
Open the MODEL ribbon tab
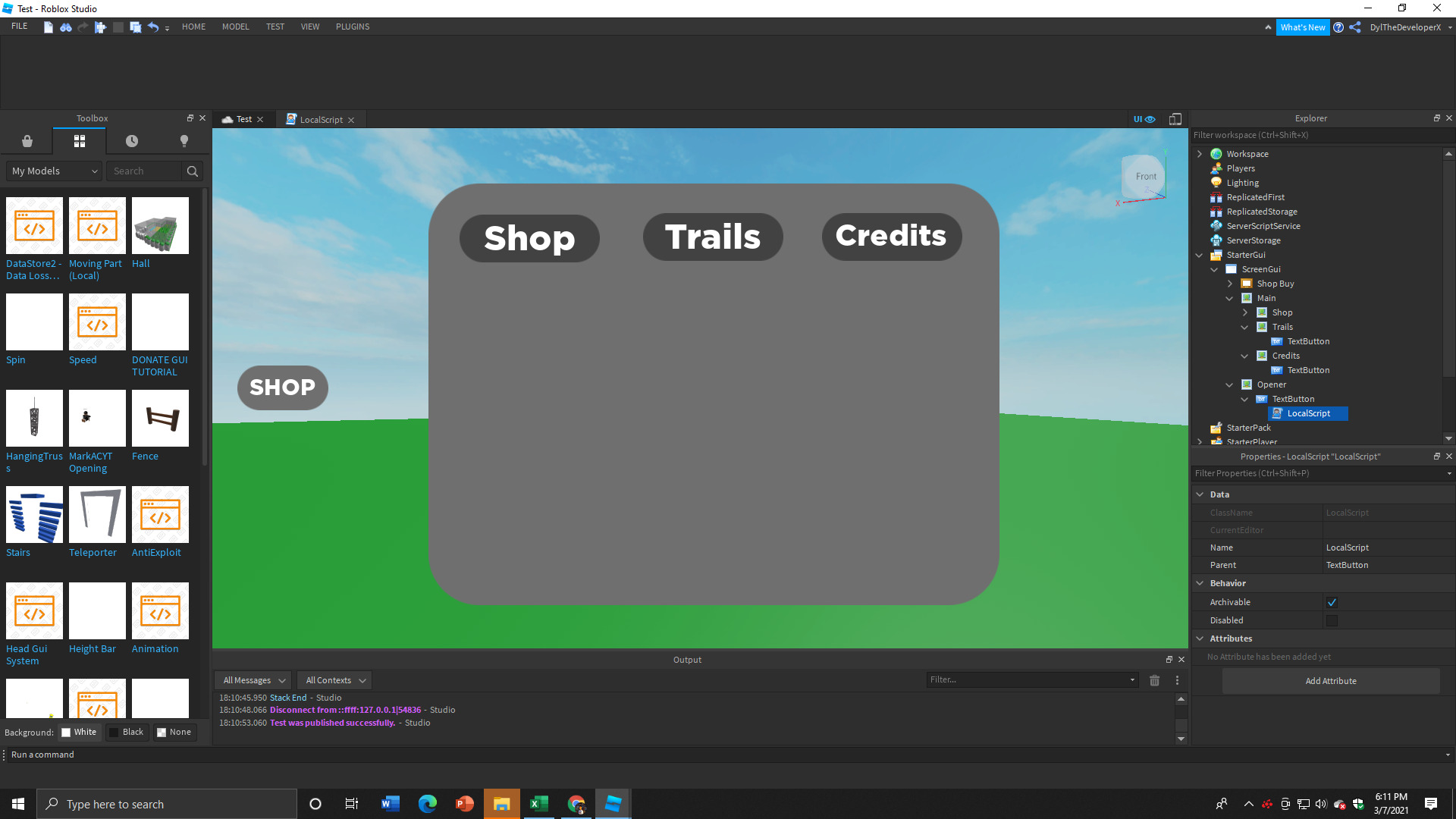(235, 27)
